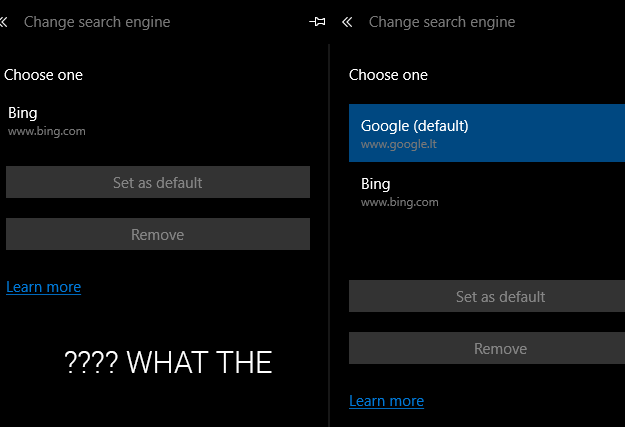Click the Choose one label in the left panel
The height and width of the screenshot is (427, 625).
coord(43,75)
